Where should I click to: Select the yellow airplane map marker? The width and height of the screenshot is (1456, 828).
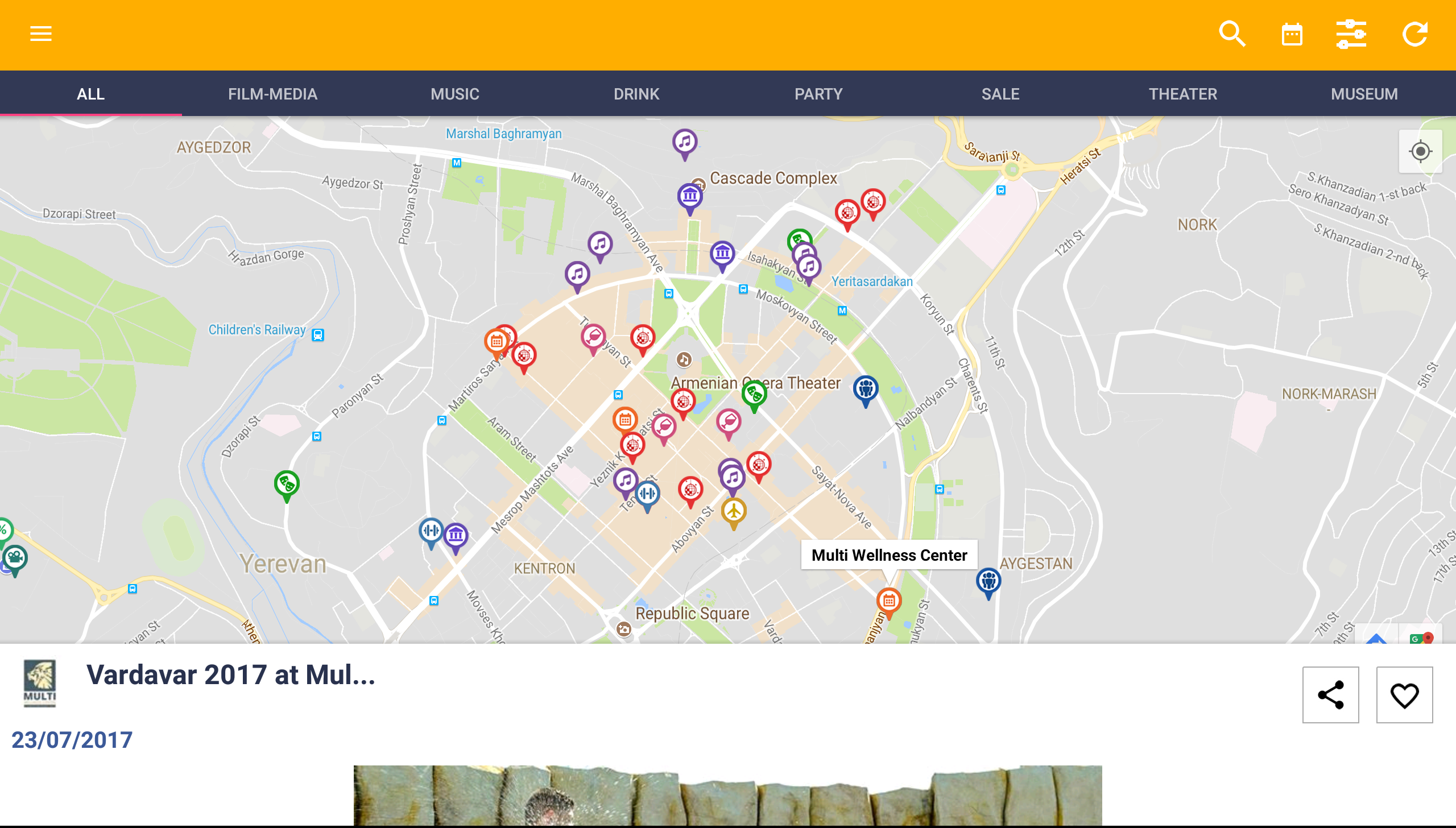734,511
